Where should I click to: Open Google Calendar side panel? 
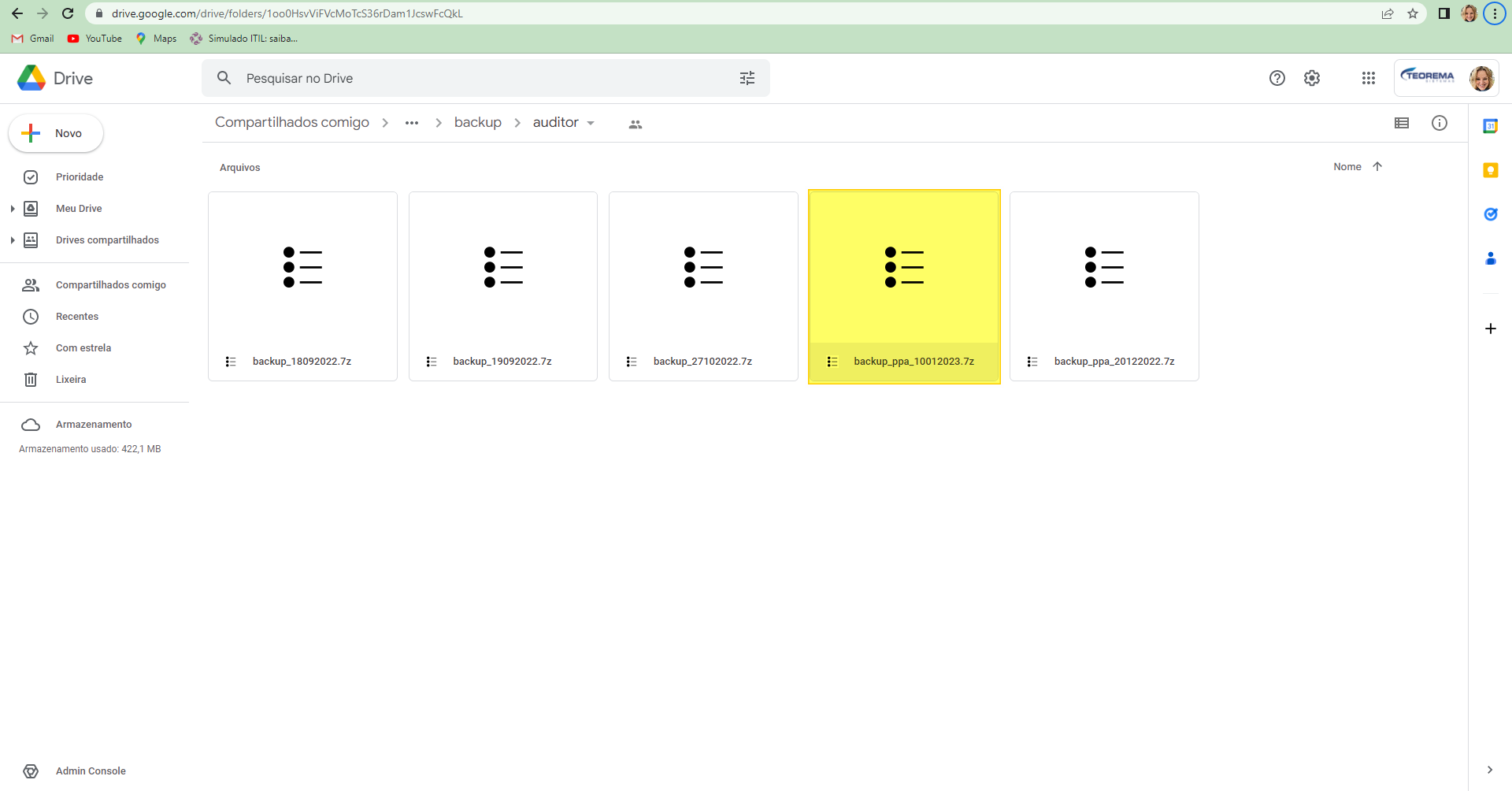pos(1490,126)
